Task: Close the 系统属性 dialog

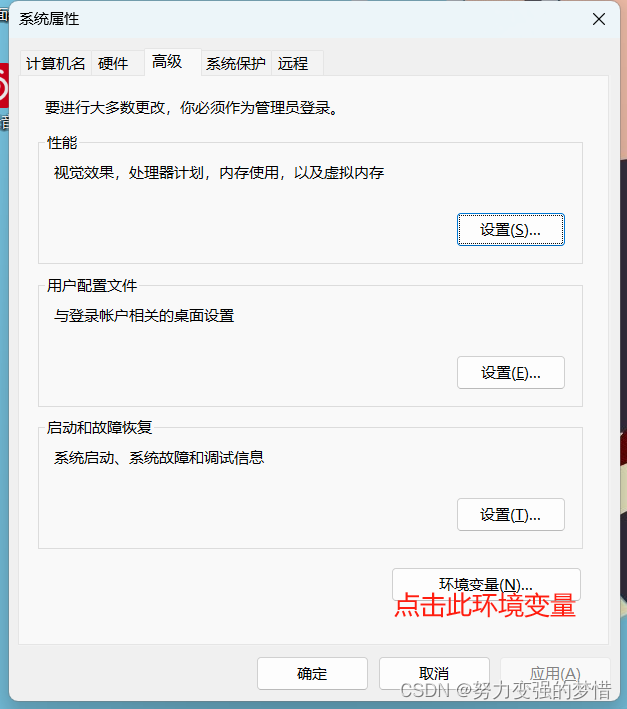Action: (x=599, y=19)
